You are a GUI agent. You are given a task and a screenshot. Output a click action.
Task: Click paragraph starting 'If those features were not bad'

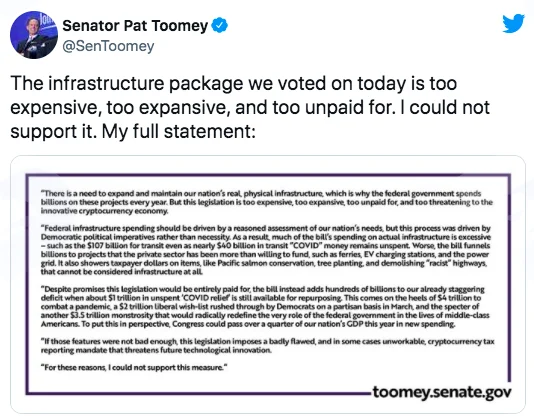pos(267,346)
